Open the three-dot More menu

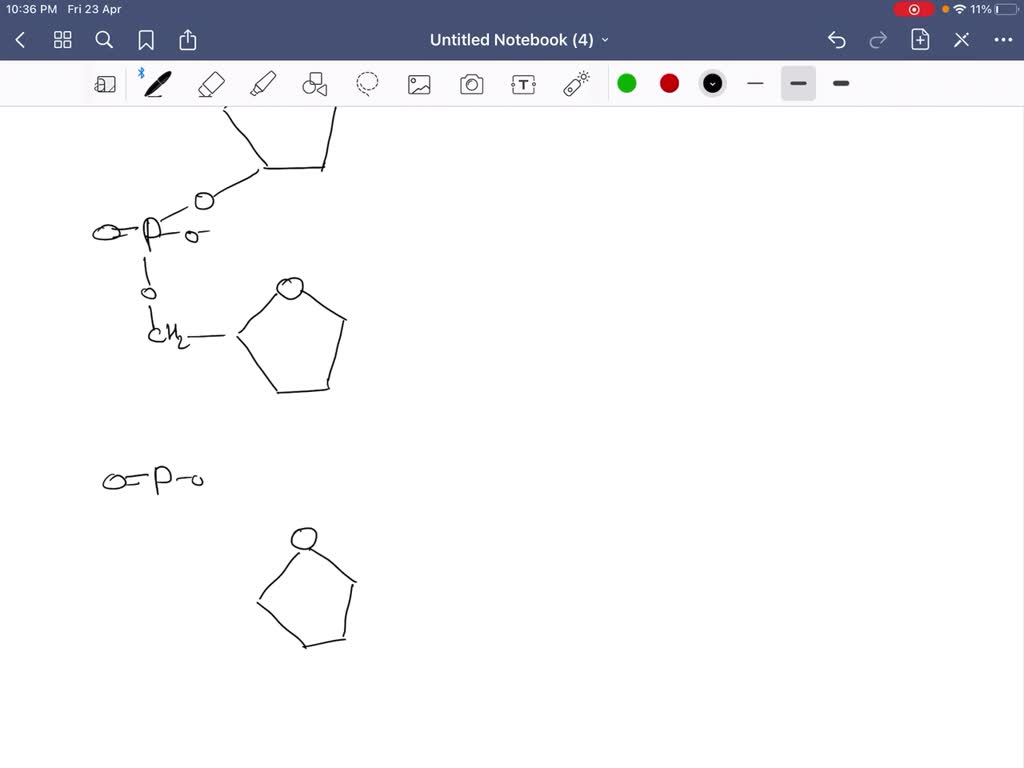[x=1003, y=40]
